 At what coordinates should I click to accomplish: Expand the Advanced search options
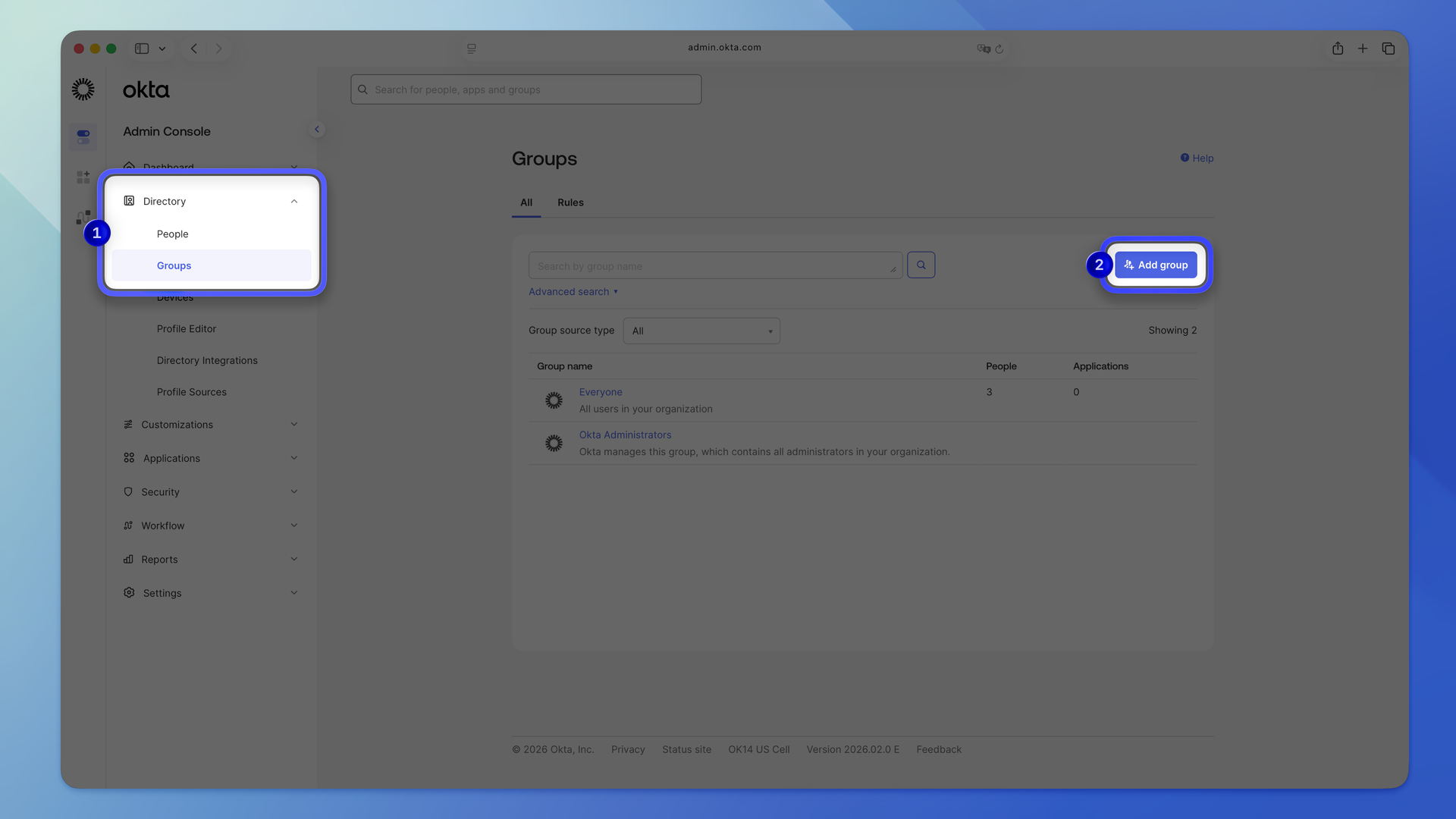click(x=573, y=292)
